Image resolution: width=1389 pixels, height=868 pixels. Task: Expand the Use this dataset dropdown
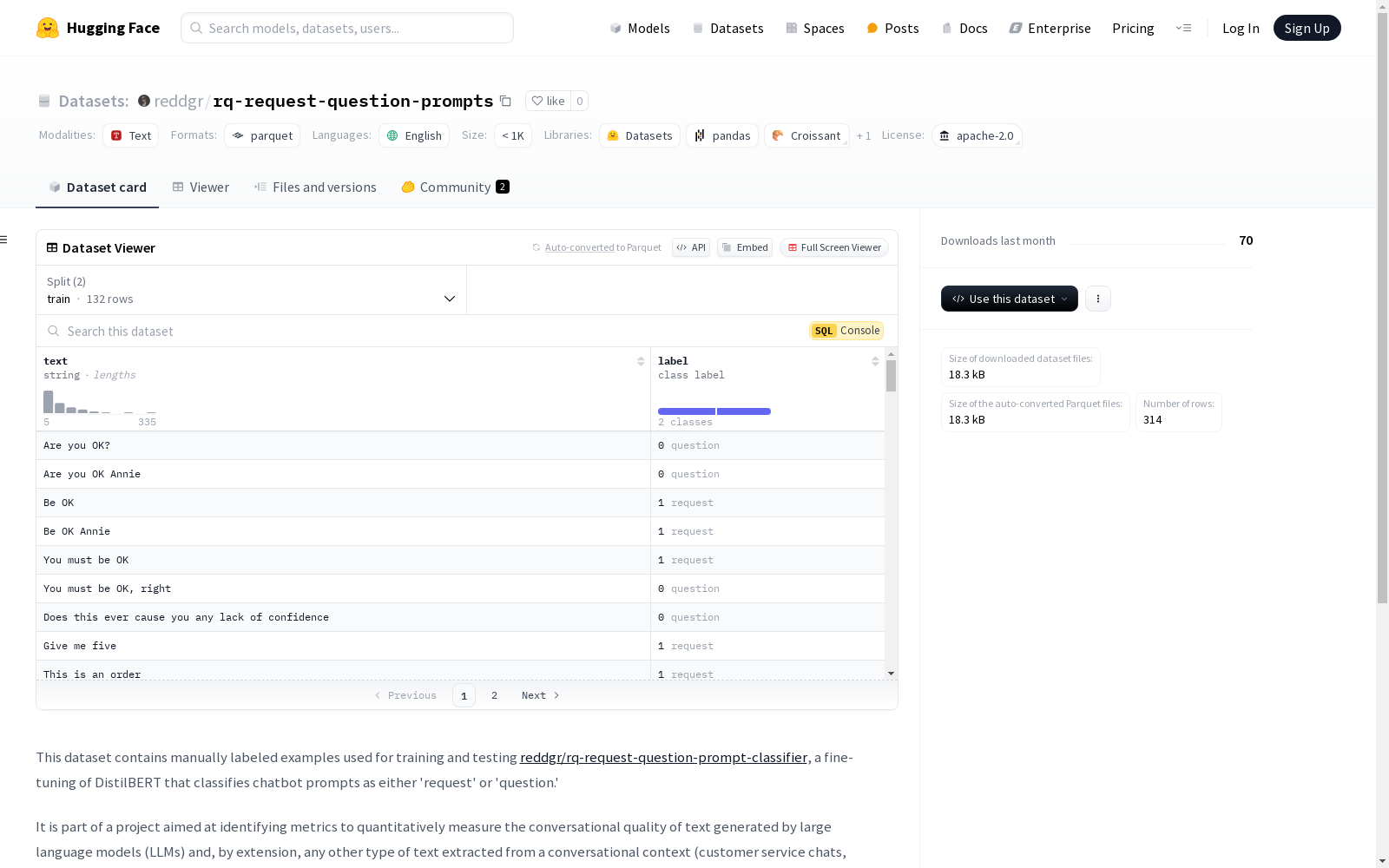(1010, 299)
